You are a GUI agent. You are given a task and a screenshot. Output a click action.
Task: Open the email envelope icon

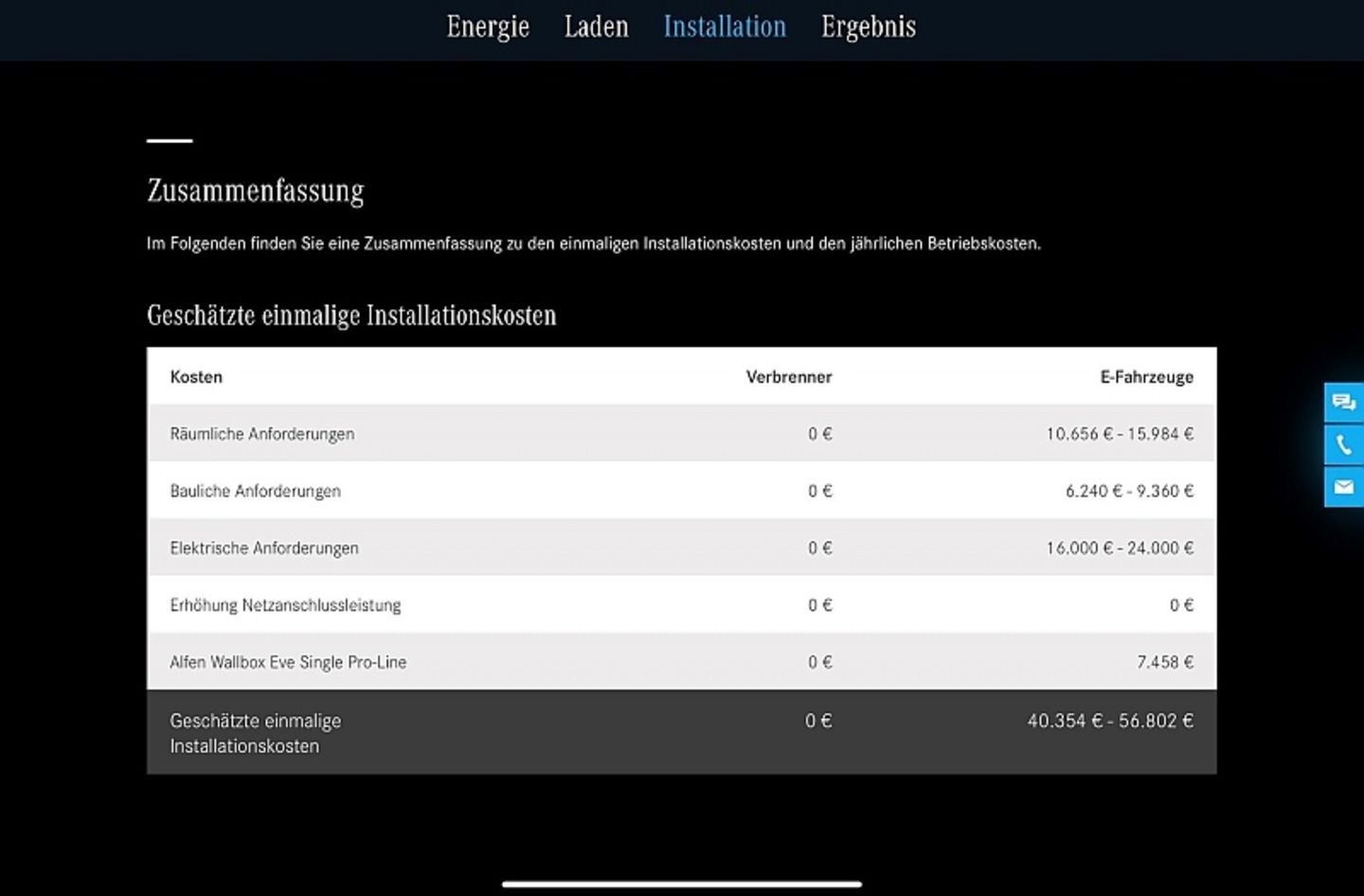point(1343,487)
